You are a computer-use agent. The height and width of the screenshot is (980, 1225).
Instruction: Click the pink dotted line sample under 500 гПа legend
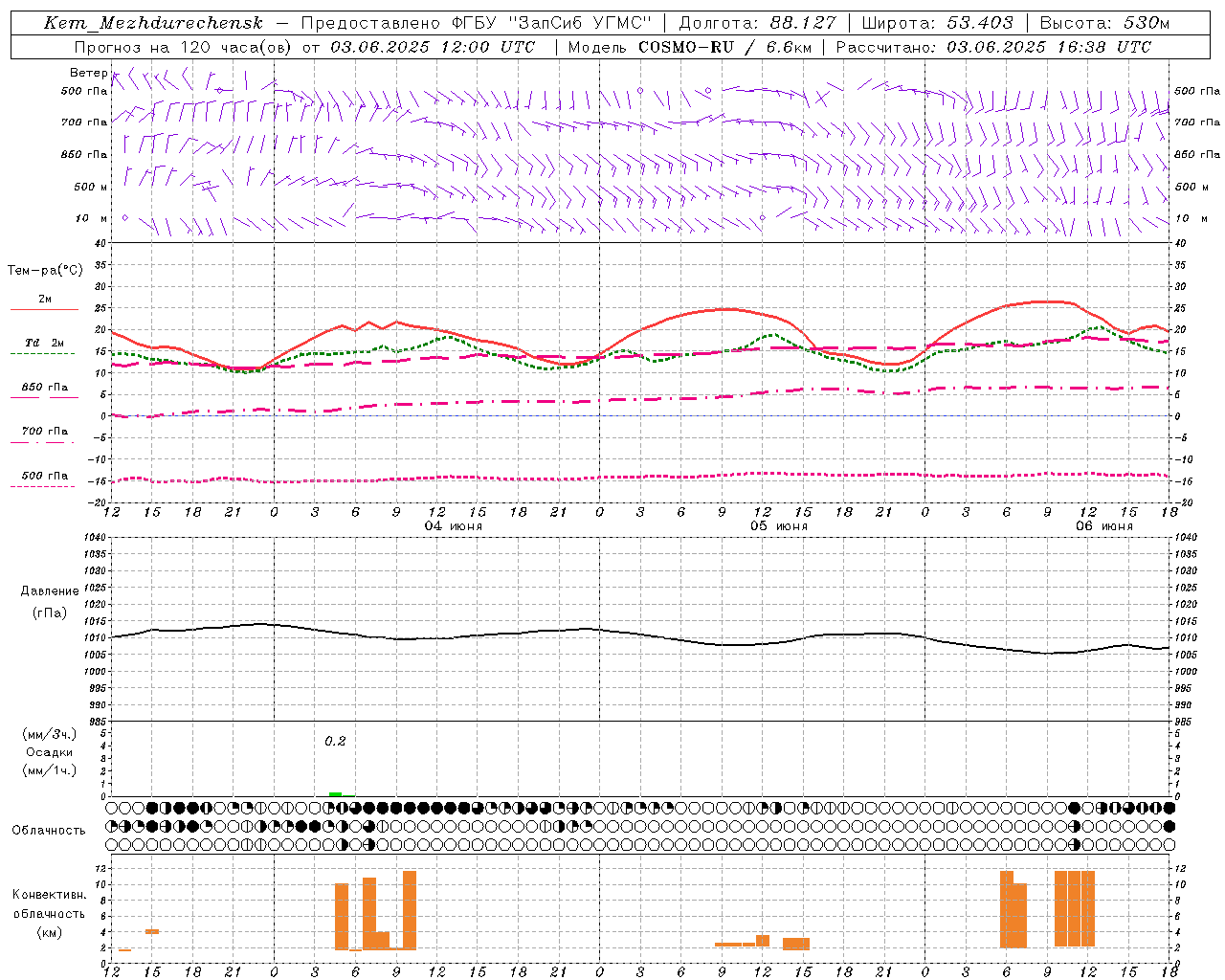(42, 486)
